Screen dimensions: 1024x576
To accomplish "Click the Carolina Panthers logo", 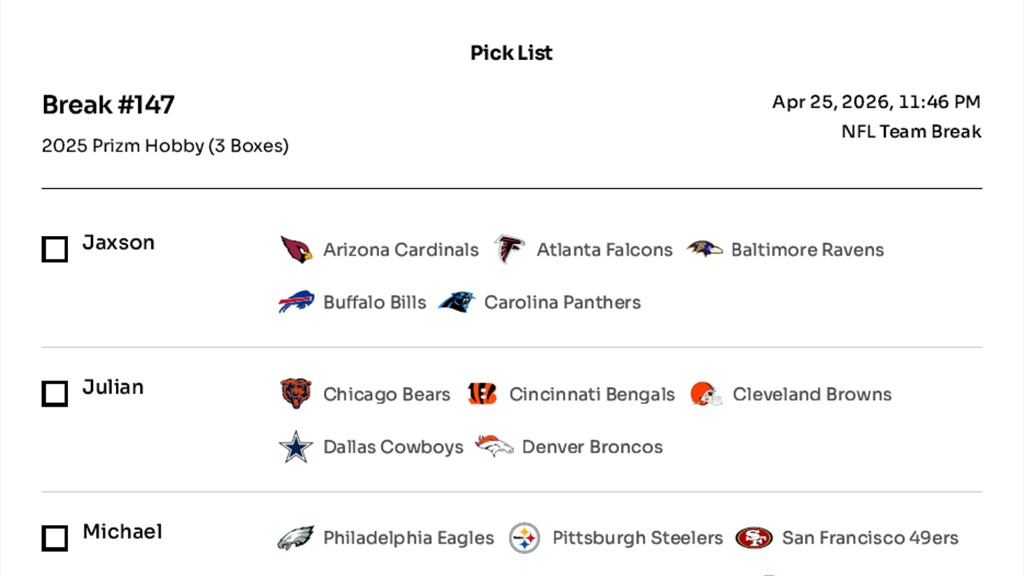I will pos(457,302).
